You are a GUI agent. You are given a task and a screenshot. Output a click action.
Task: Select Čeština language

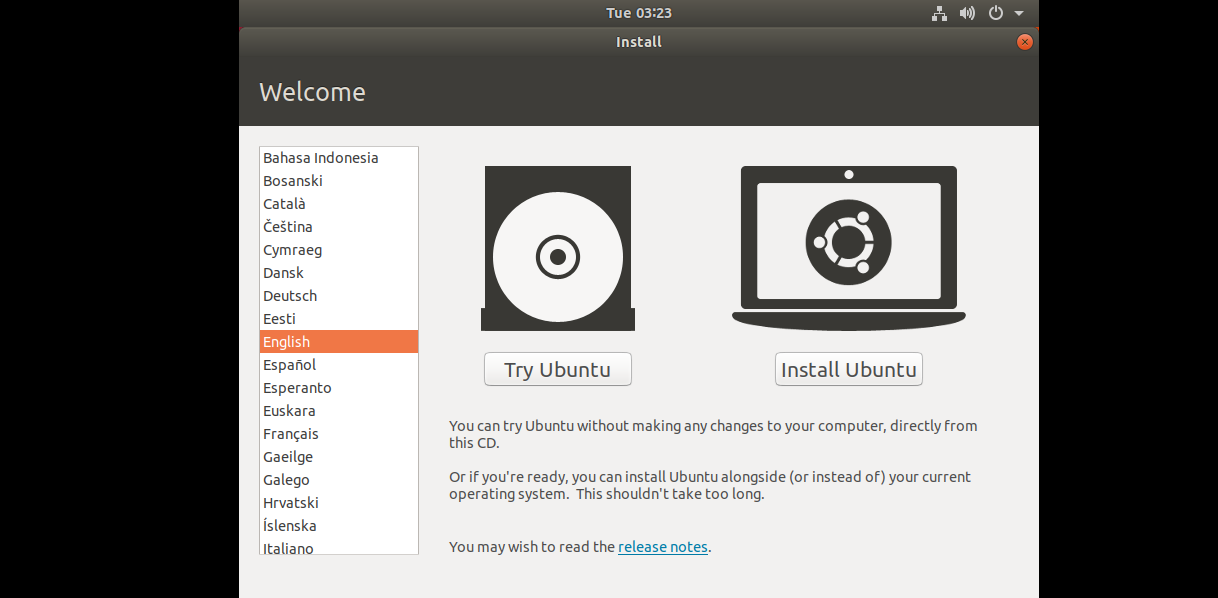point(339,227)
